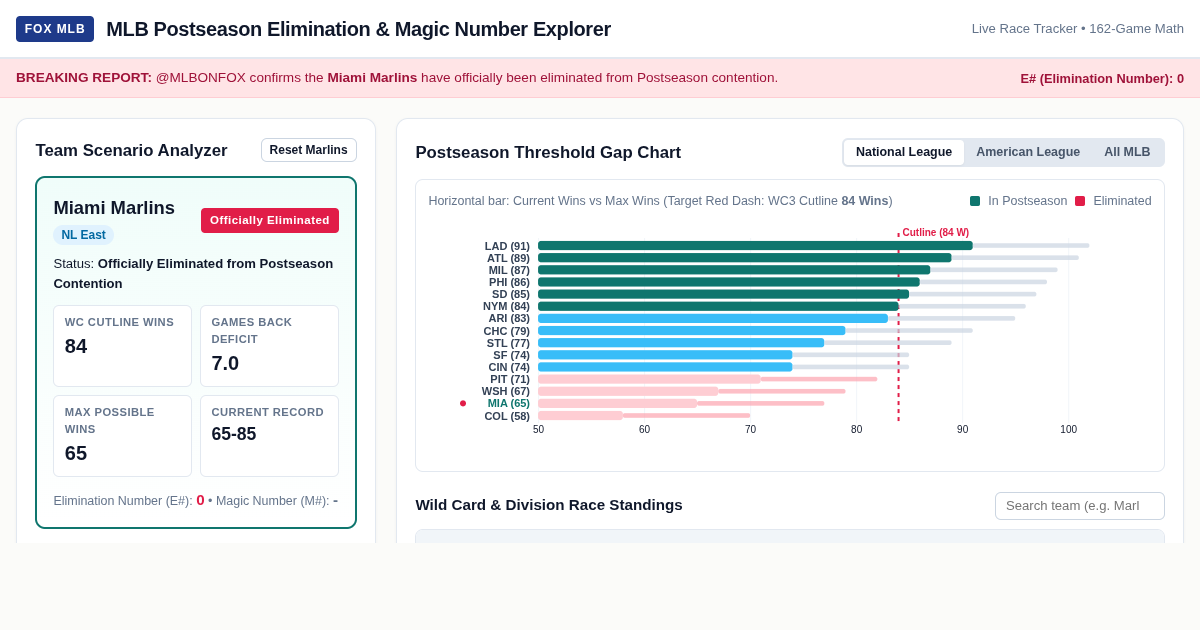Select the ARI (83) chart bar
1200x630 pixels.
pyautogui.click(x=713, y=318)
